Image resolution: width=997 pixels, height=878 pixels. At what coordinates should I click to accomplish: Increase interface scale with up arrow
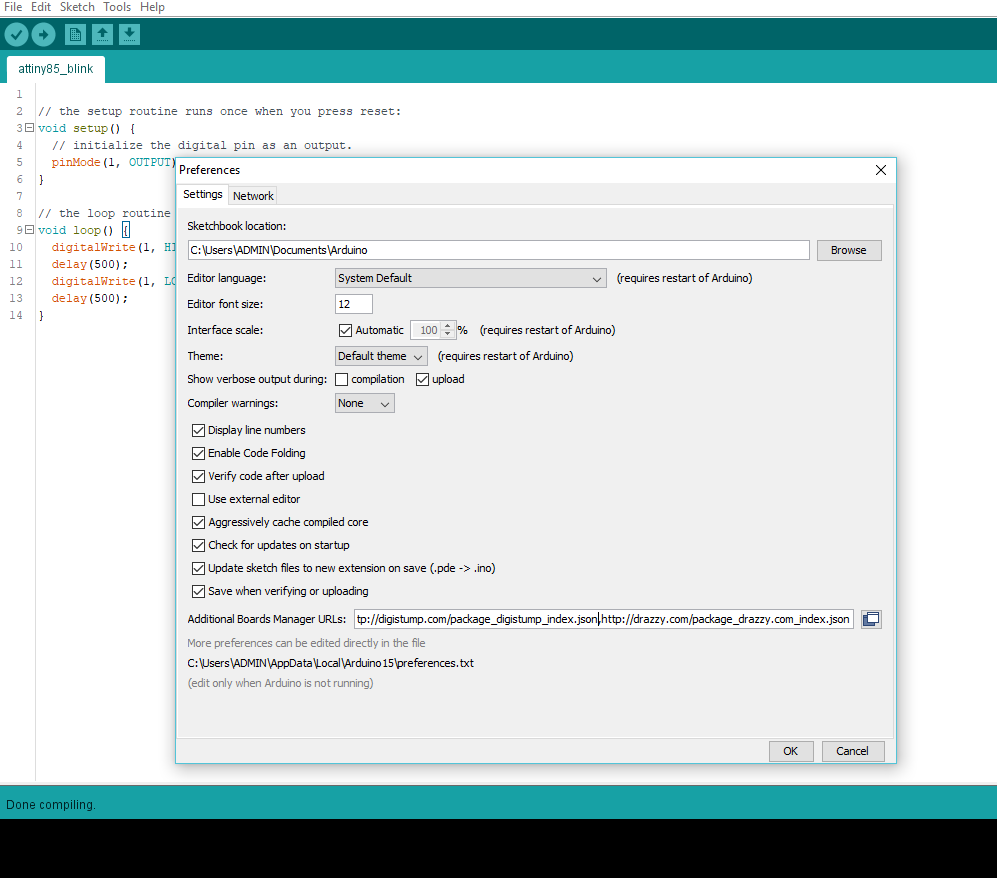coord(448,326)
